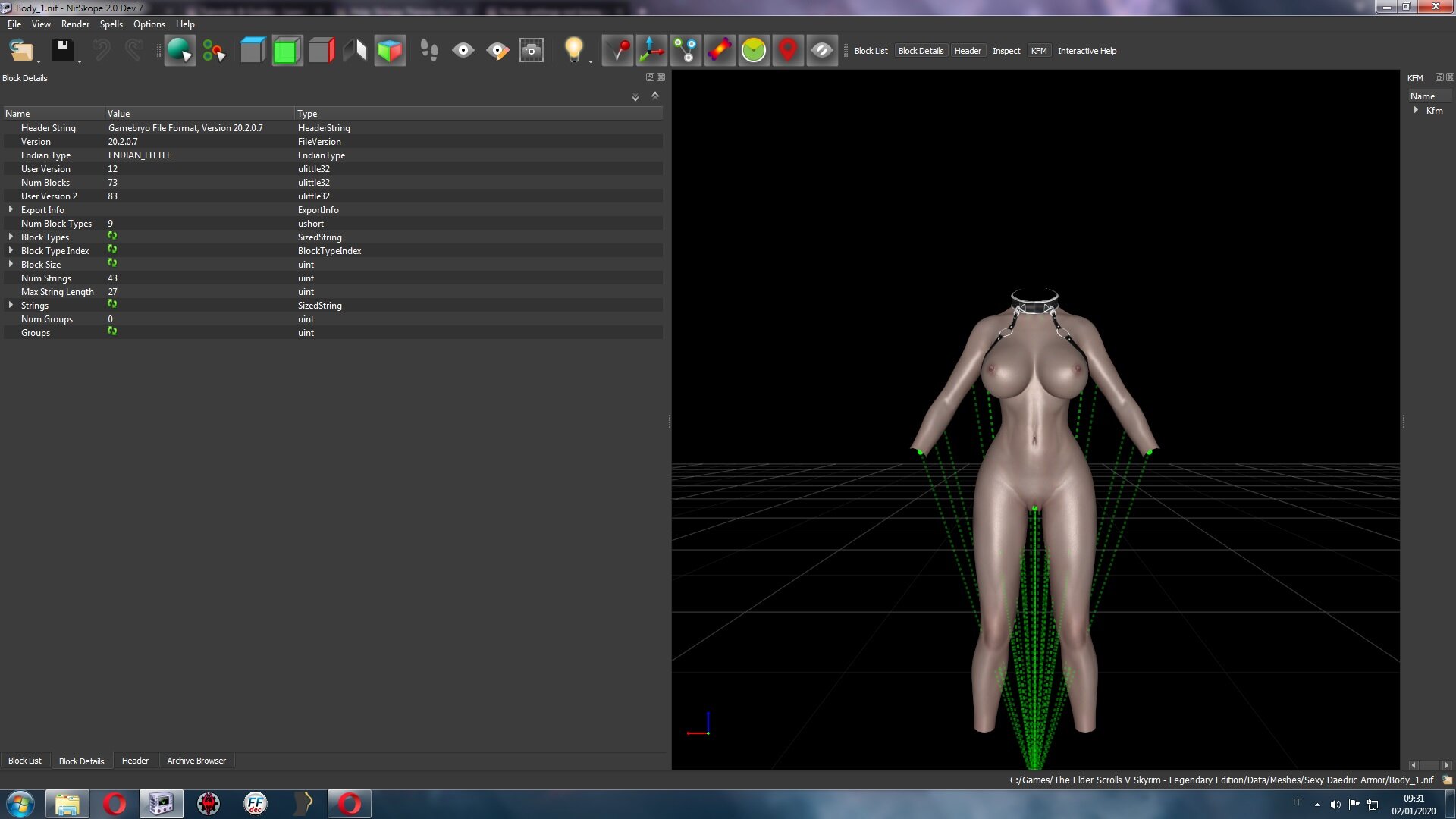
Task: Click the refresh icon in Block Types row
Action: (112, 237)
